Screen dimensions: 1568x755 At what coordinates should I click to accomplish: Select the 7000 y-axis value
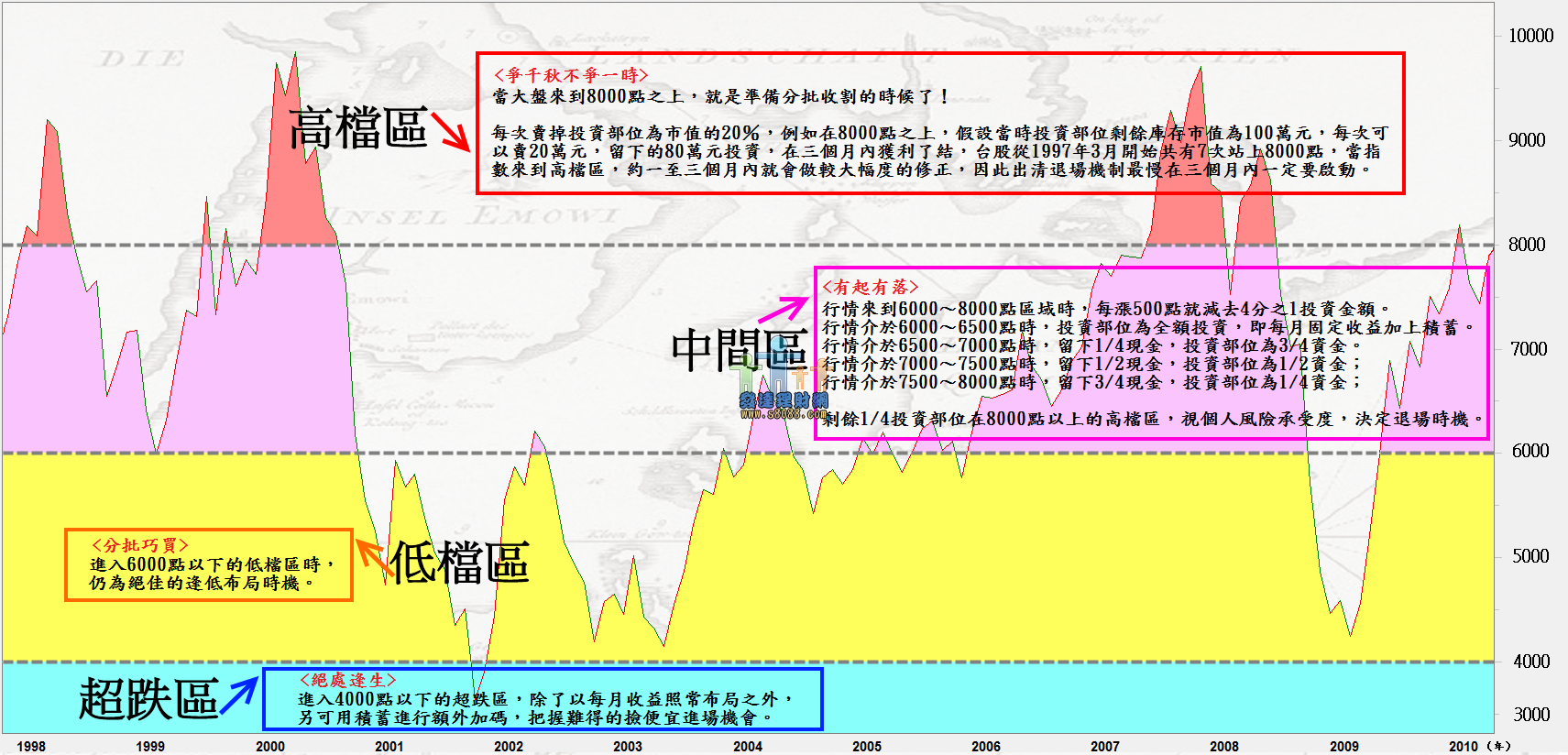(x=1529, y=349)
